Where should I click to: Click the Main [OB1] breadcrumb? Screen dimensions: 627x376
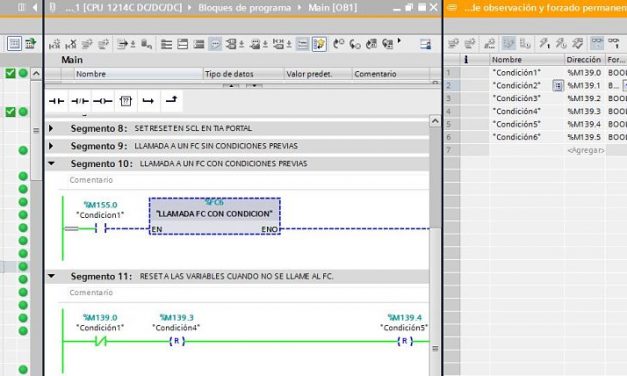(332, 8)
